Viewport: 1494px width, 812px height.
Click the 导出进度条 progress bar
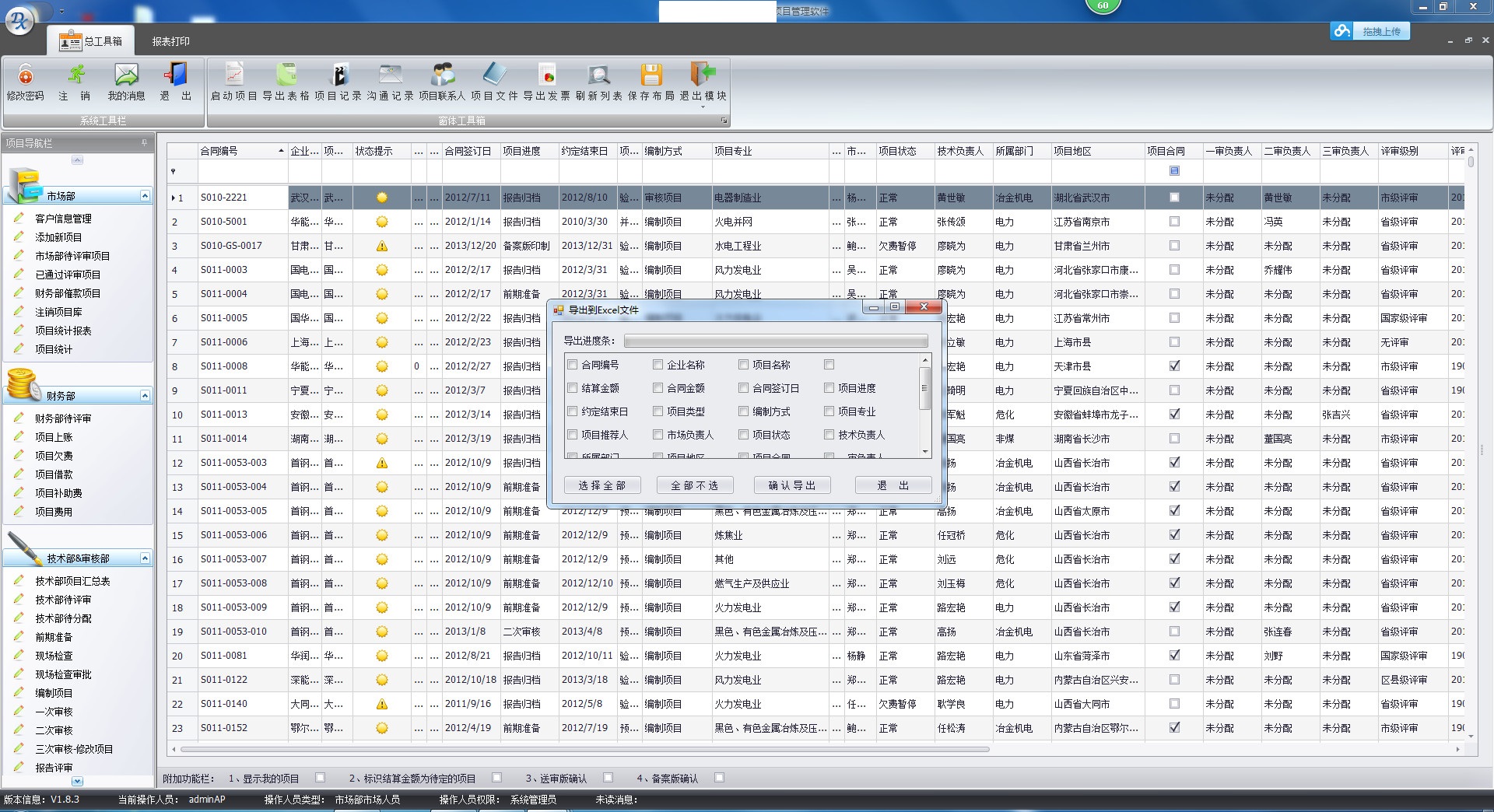tap(775, 341)
